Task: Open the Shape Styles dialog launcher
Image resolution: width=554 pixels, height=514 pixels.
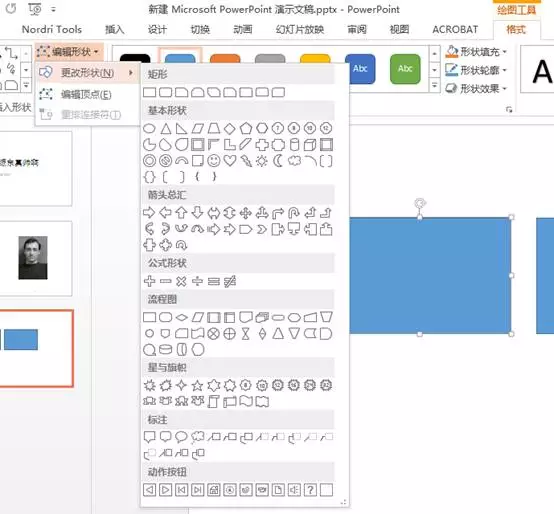Action: (x=509, y=110)
